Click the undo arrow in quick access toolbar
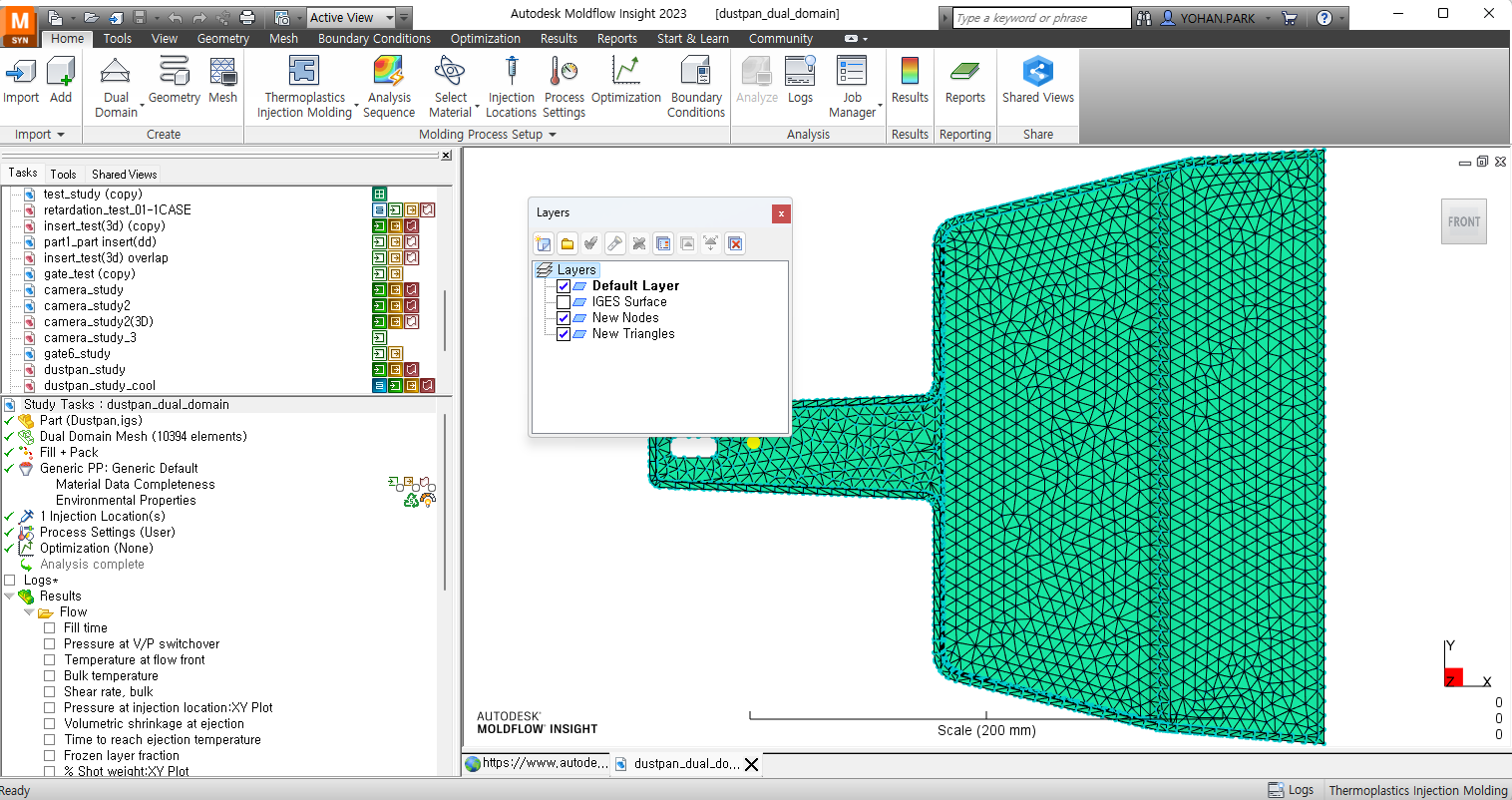The height and width of the screenshot is (800, 1512). pyautogui.click(x=176, y=18)
